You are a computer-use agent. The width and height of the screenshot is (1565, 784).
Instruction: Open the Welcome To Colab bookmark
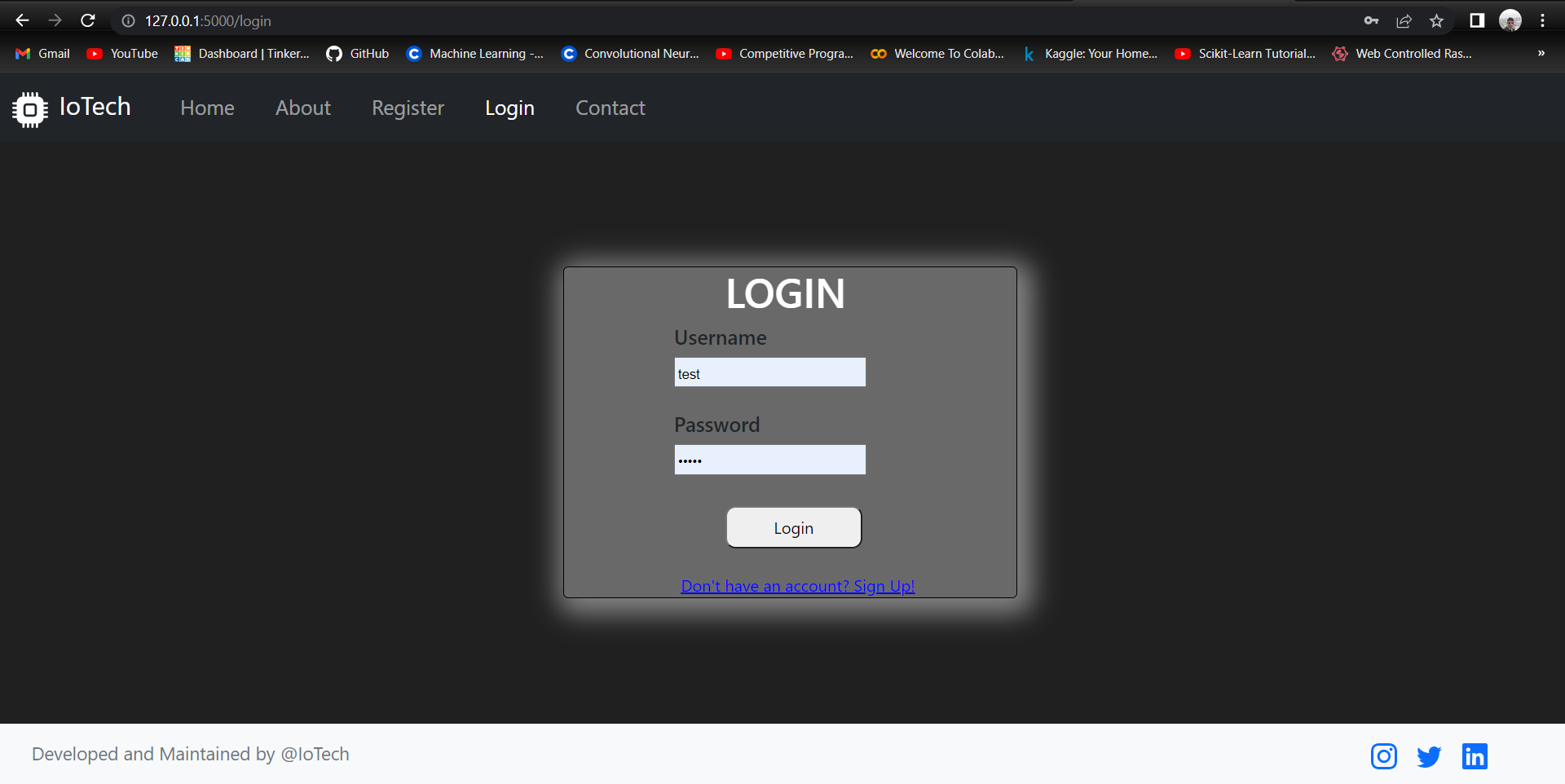click(937, 54)
